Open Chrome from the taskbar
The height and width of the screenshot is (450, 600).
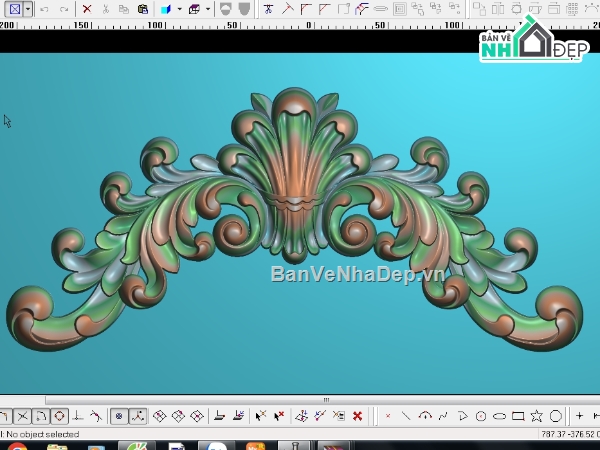(x=16, y=446)
